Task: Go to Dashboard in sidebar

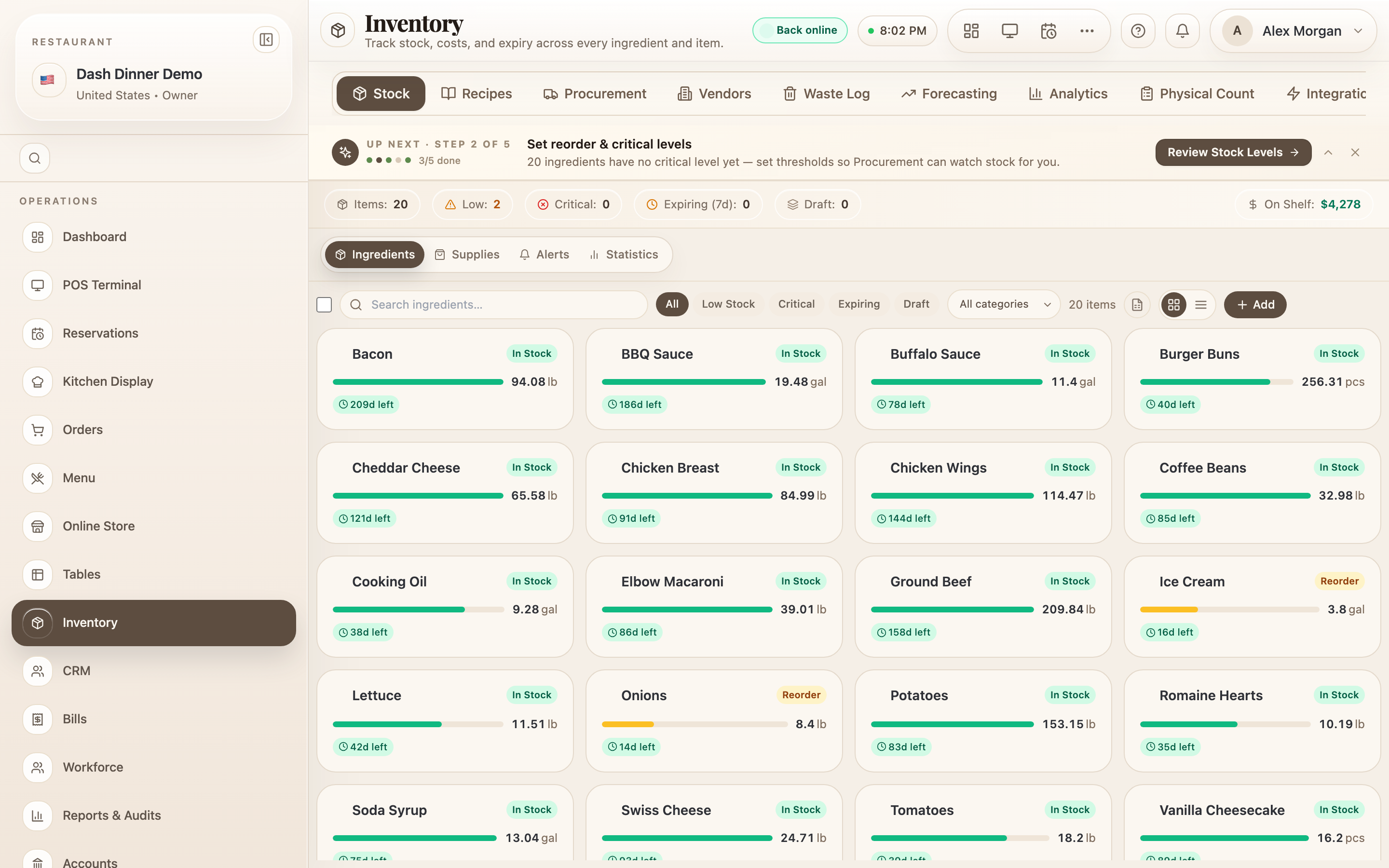Action: (153, 237)
